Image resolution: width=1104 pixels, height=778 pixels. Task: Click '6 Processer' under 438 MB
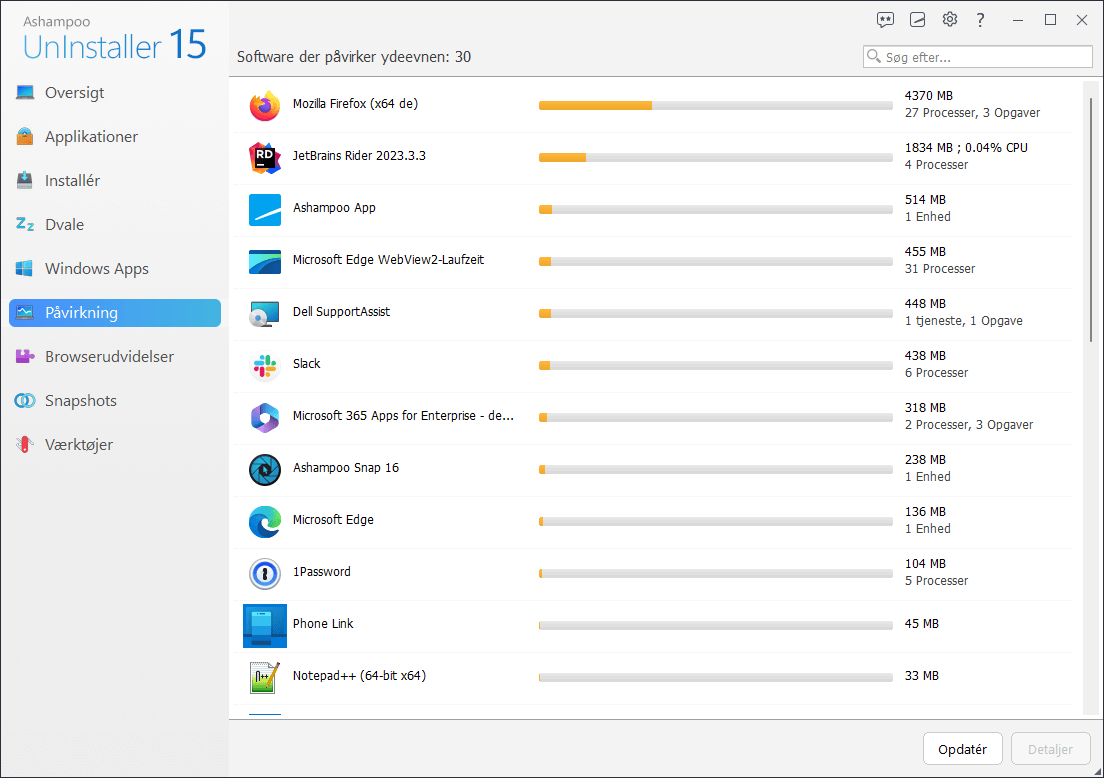click(x=936, y=373)
